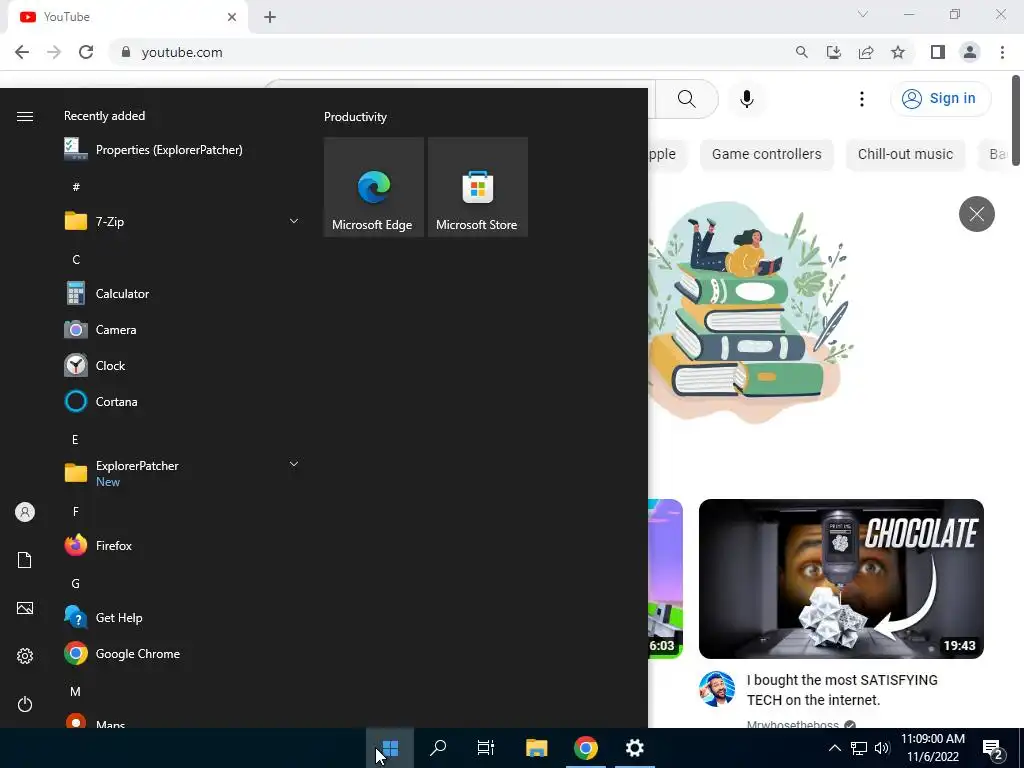Open File Explorer from the taskbar

(x=536, y=748)
